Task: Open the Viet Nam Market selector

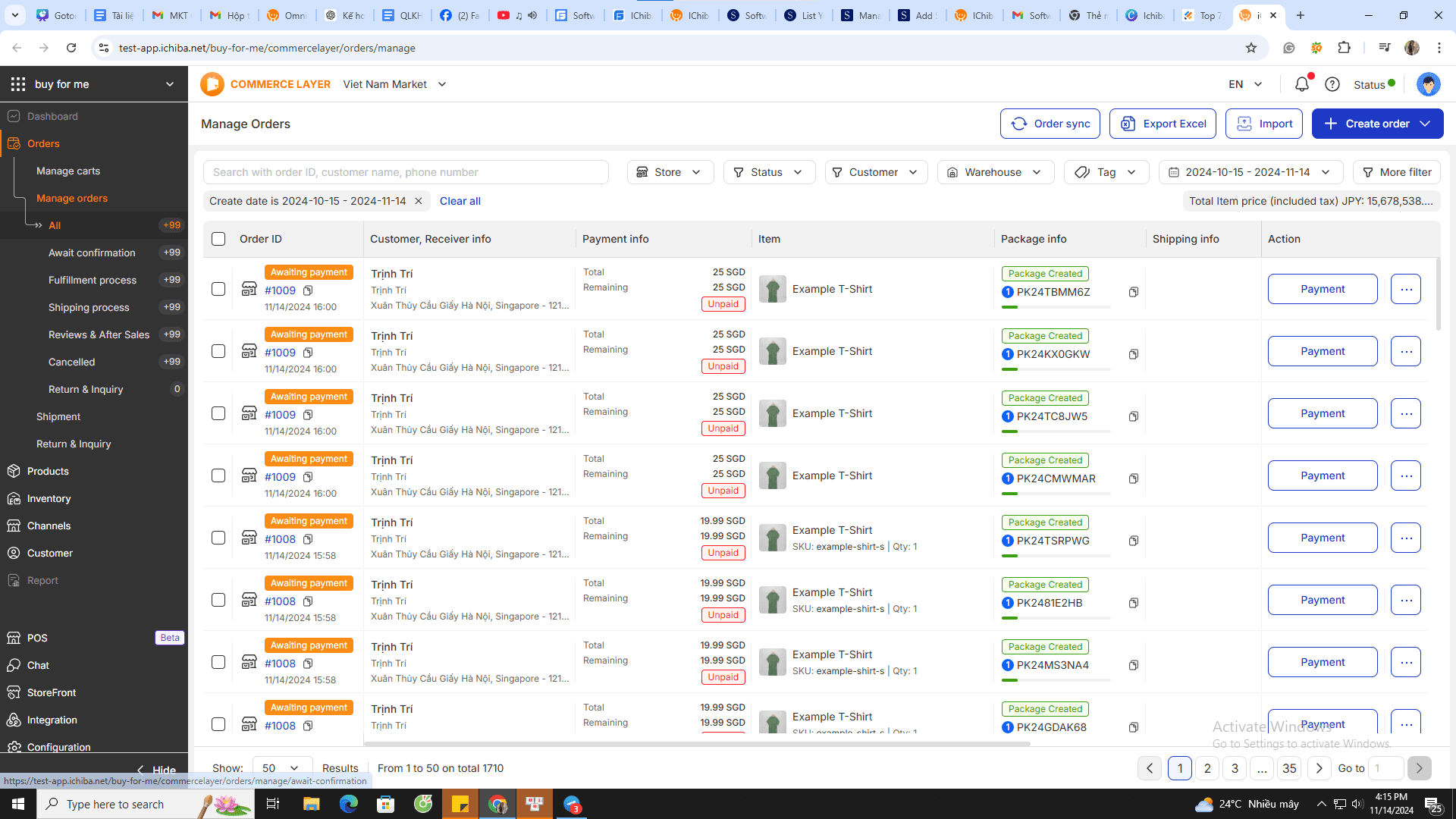Action: pyautogui.click(x=394, y=84)
